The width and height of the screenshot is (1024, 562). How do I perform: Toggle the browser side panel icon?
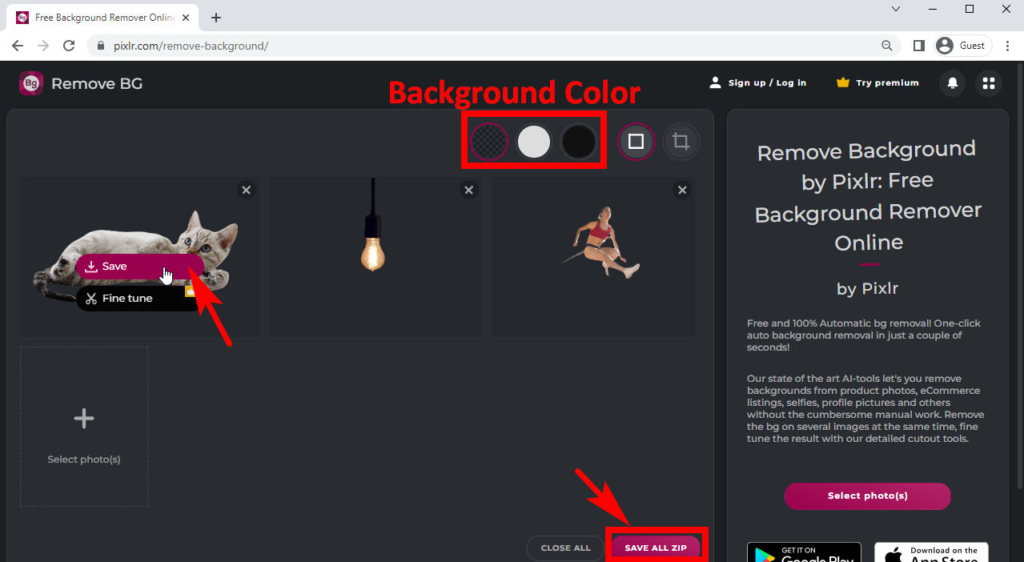coord(918,46)
